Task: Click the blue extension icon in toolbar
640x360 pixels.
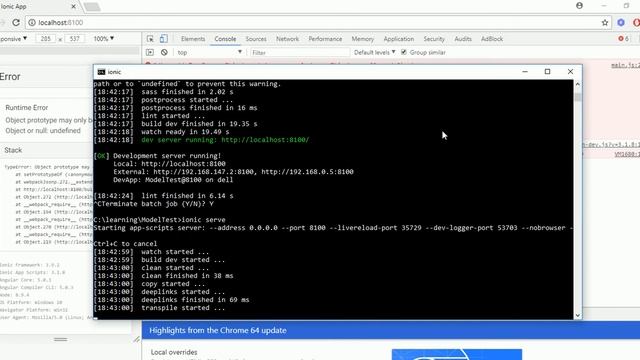Action: pos(621,23)
